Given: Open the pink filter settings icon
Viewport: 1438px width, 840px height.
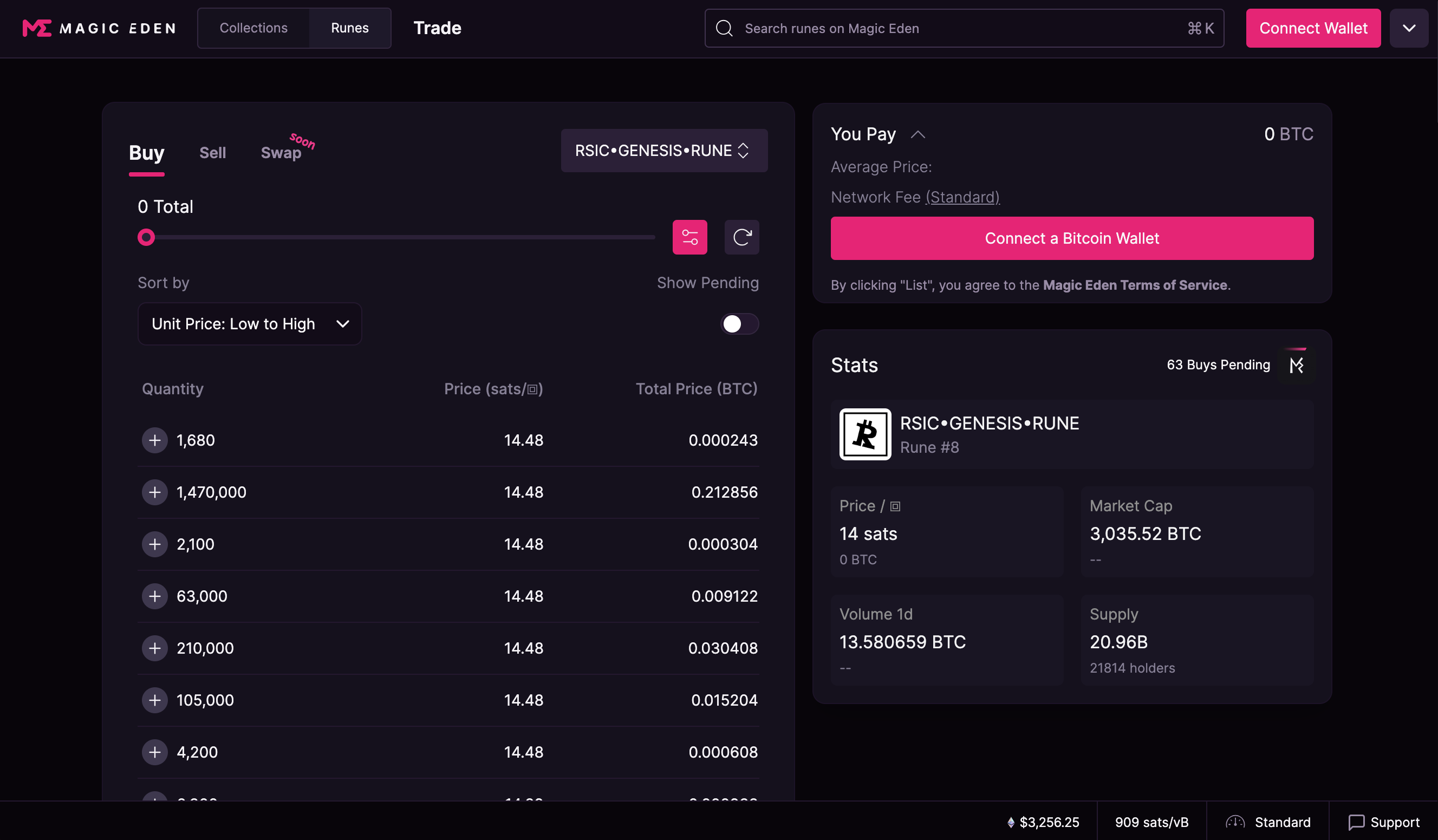Looking at the screenshot, I should pos(689,237).
